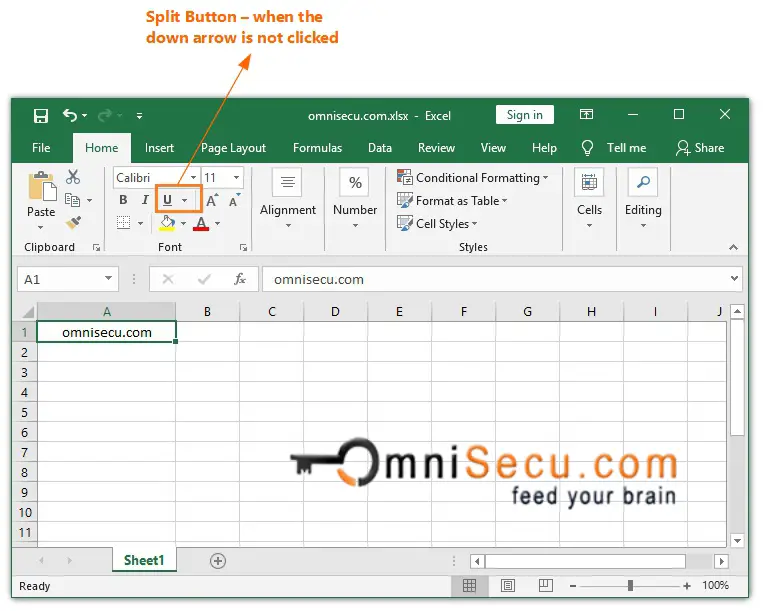Image resolution: width=763 pixels, height=611 pixels.
Task: Click the Tell me search box
Action: pos(615,148)
